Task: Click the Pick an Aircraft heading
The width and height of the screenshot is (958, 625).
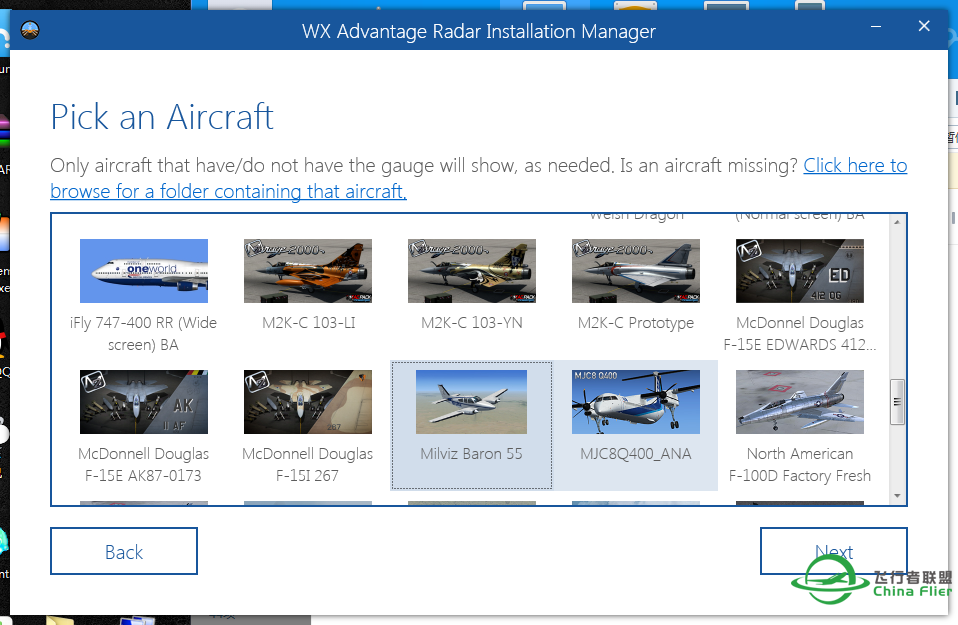Action: (x=162, y=117)
